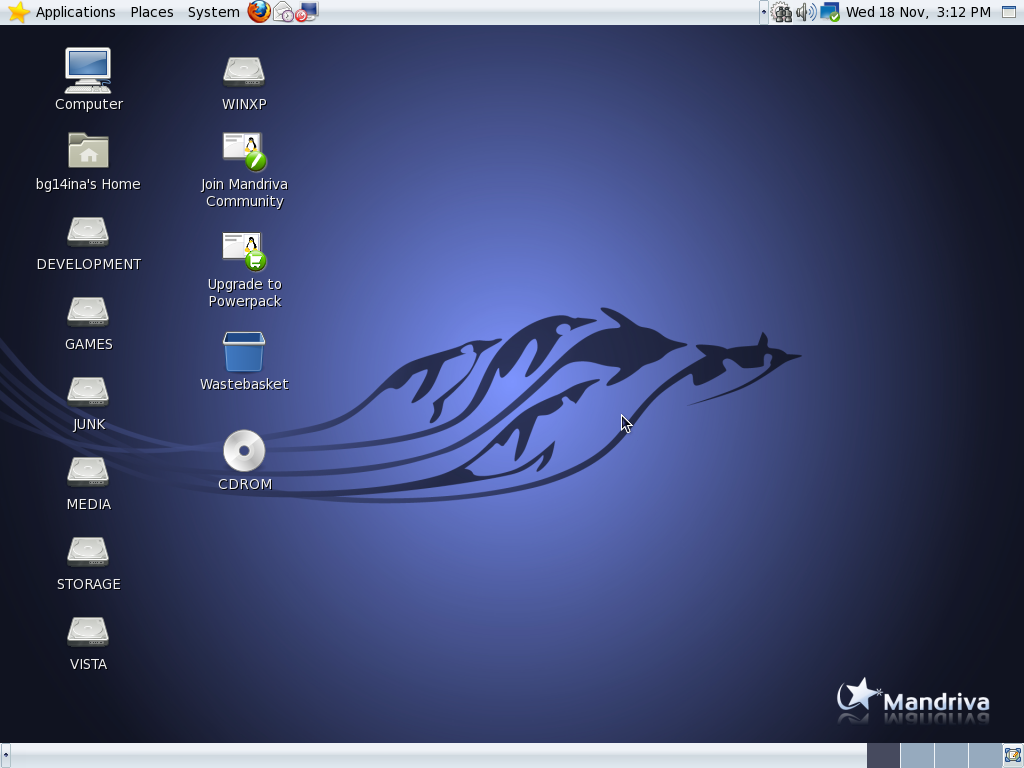This screenshot has width=1024, height=768.
Task: Switch to the second workspace
Action: click(x=917, y=755)
